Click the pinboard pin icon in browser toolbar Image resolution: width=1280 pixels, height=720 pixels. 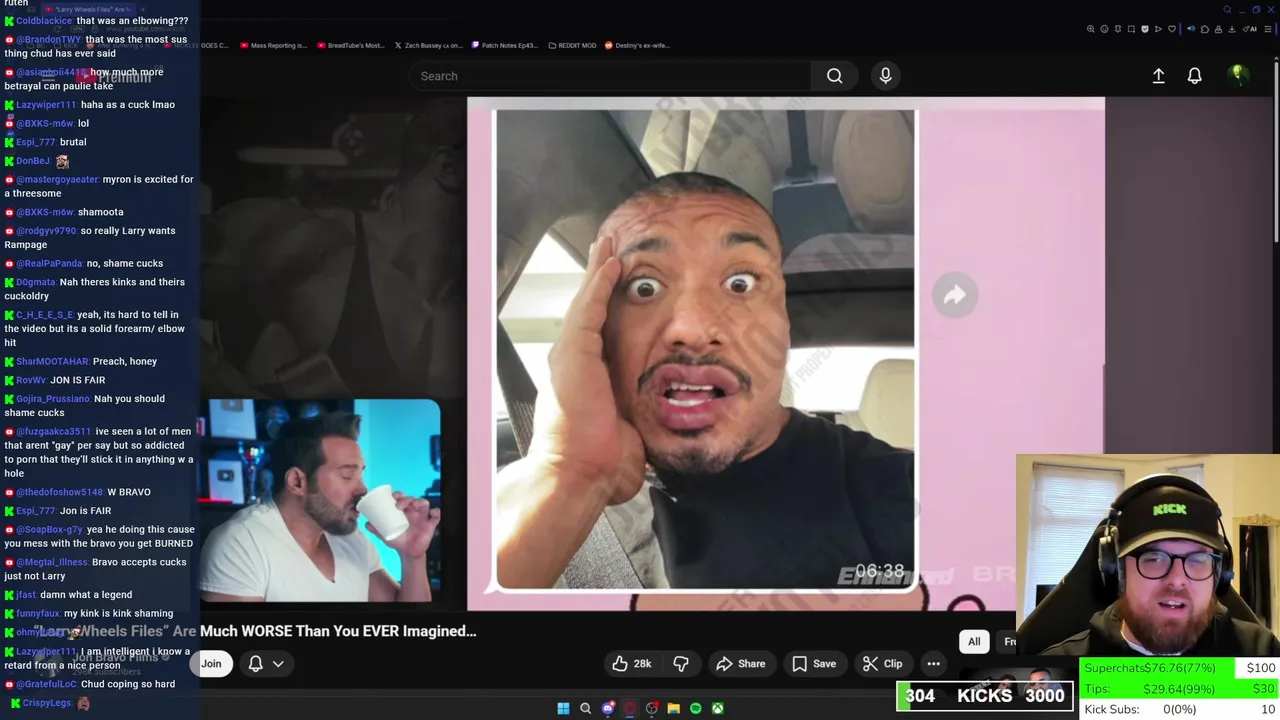tap(1118, 29)
